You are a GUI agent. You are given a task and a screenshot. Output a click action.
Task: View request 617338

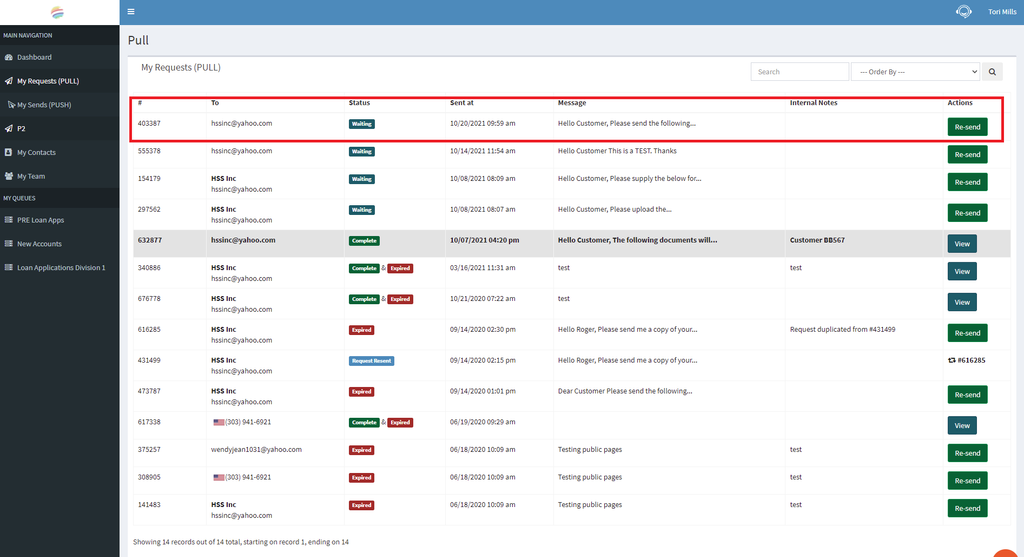pyautogui.click(x=962, y=425)
